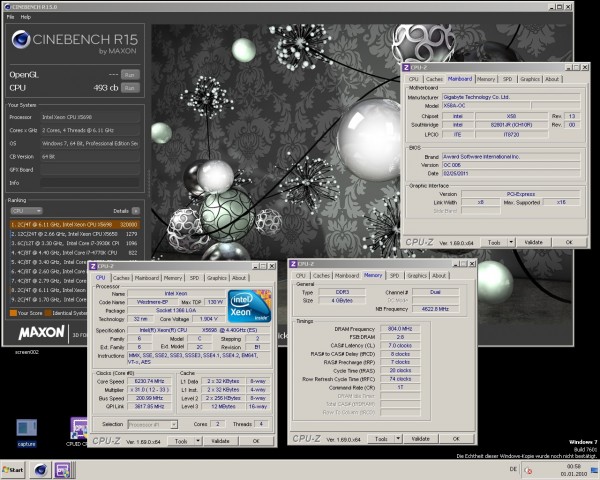Click the Info field in Your System
Viewport: 600px width, 480px height.
click(90, 183)
